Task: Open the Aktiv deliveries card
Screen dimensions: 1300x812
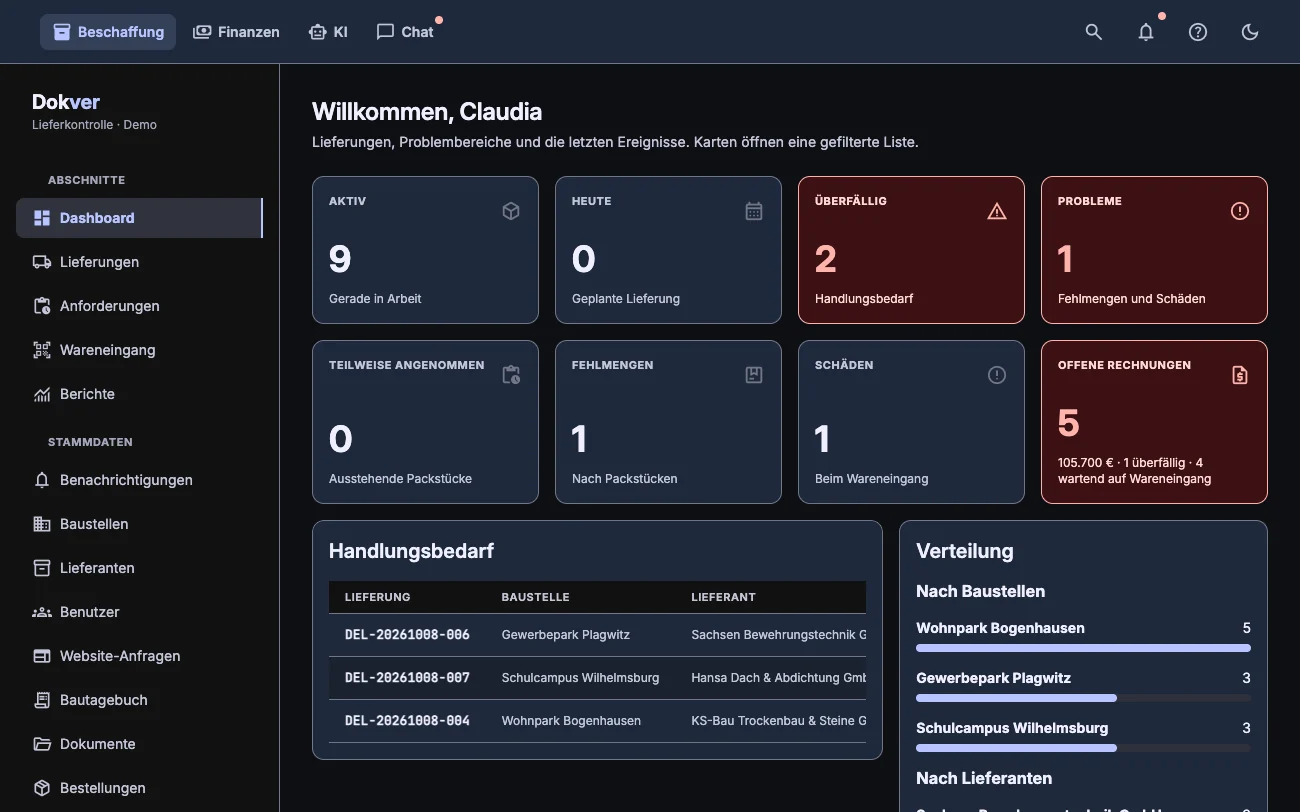Action: point(425,250)
